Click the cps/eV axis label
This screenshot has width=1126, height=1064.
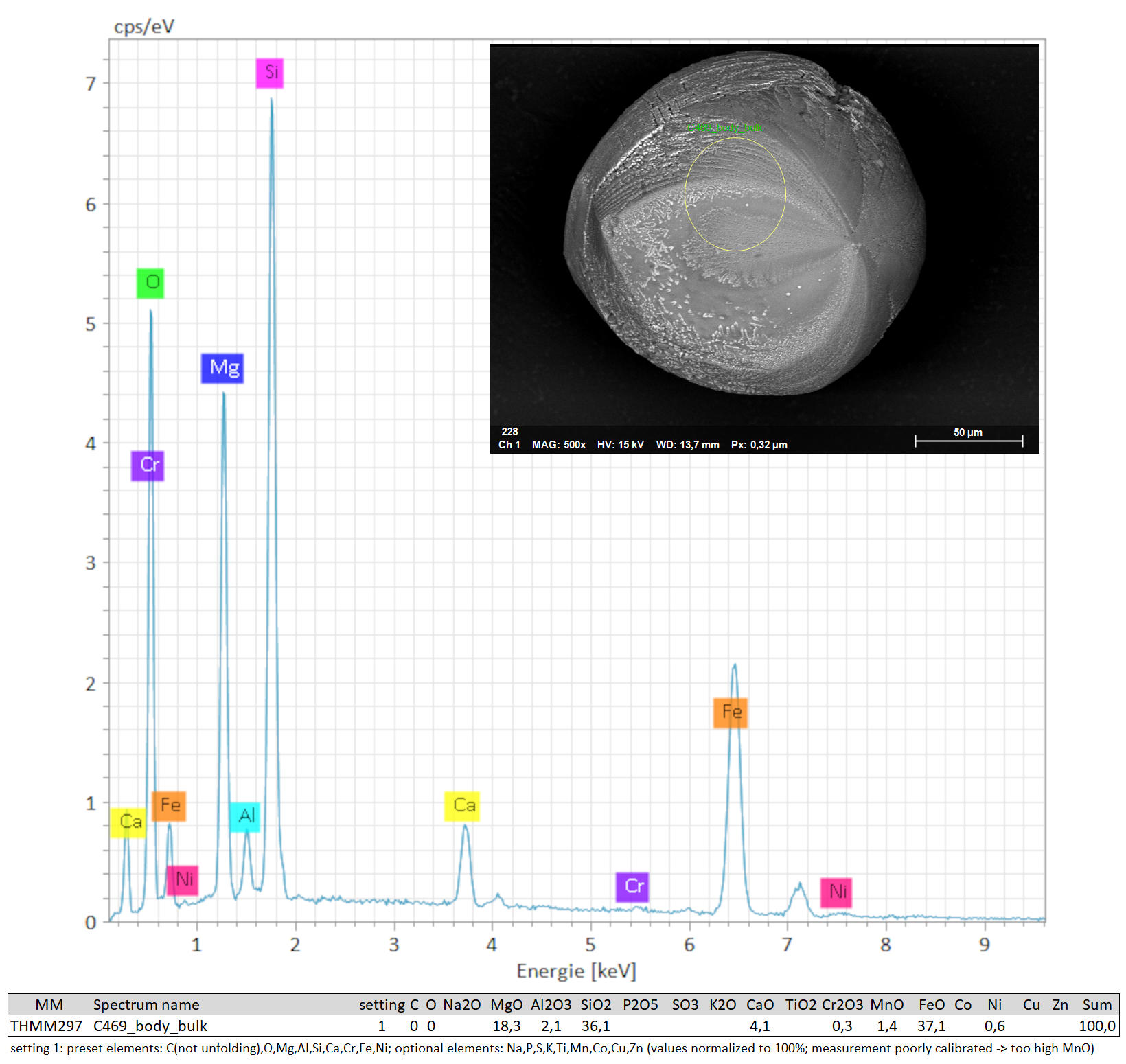pos(144,27)
